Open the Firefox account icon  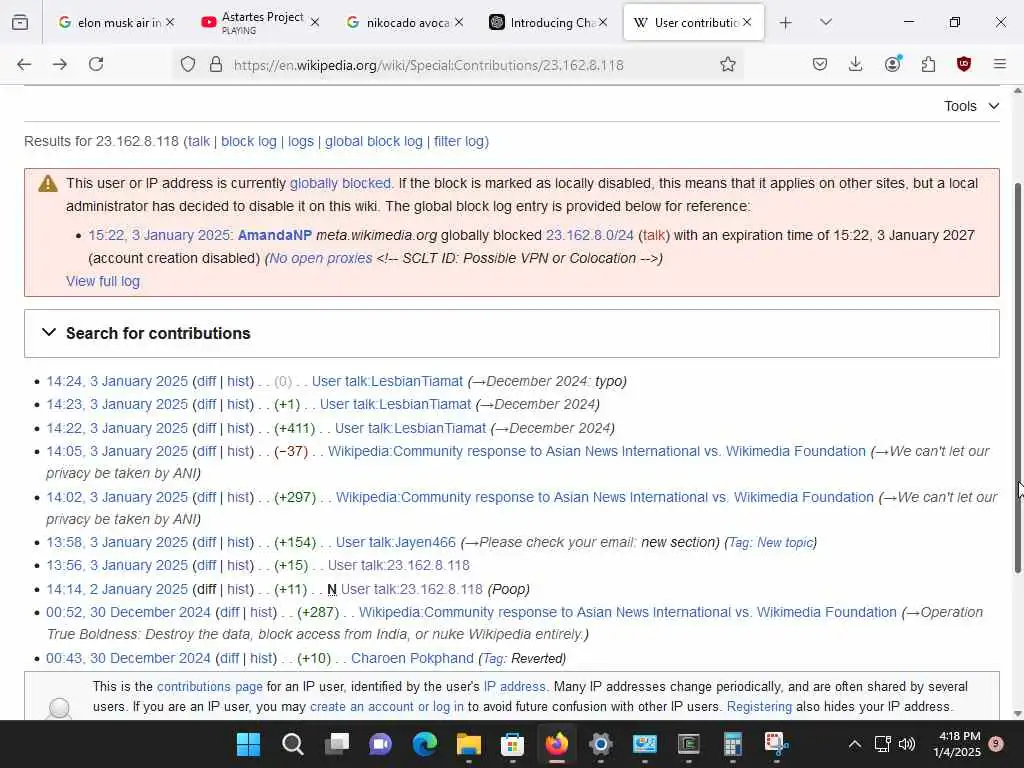[x=893, y=63]
